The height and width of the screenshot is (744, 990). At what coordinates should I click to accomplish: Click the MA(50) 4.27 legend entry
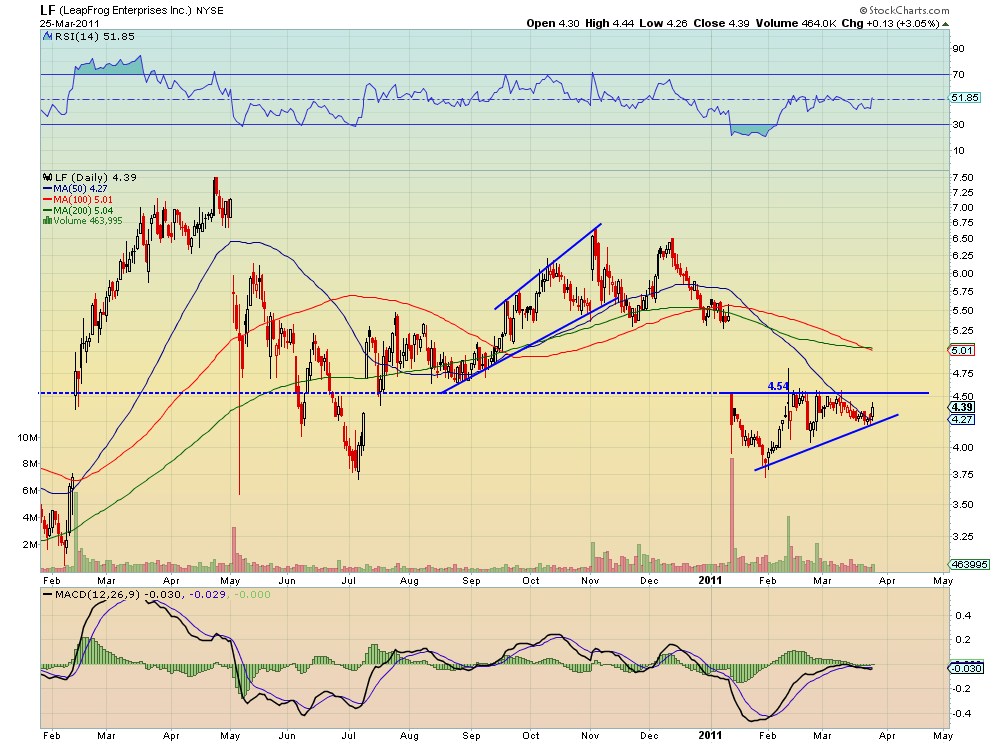point(75,188)
